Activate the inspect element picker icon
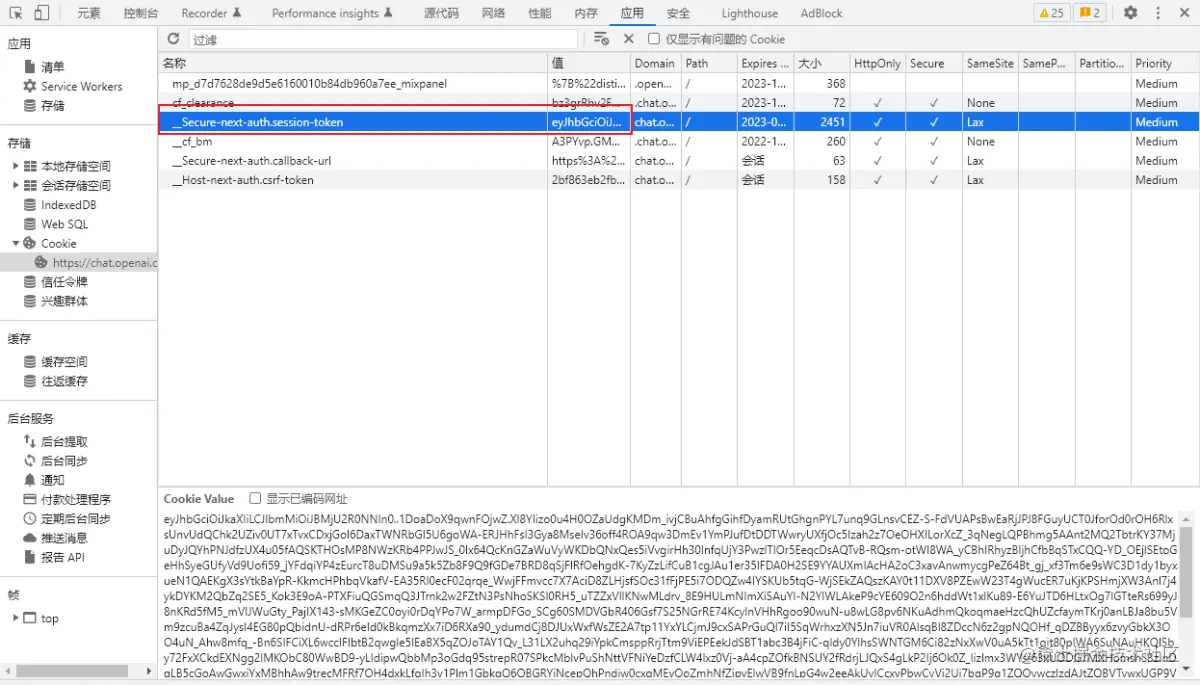Viewport: 1200px width, 685px height. (x=15, y=13)
